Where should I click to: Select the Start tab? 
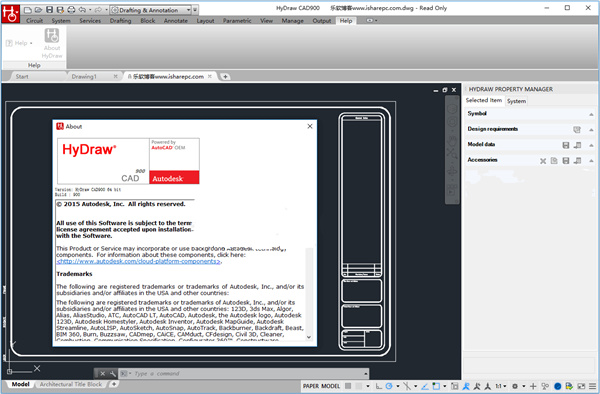click(22, 77)
